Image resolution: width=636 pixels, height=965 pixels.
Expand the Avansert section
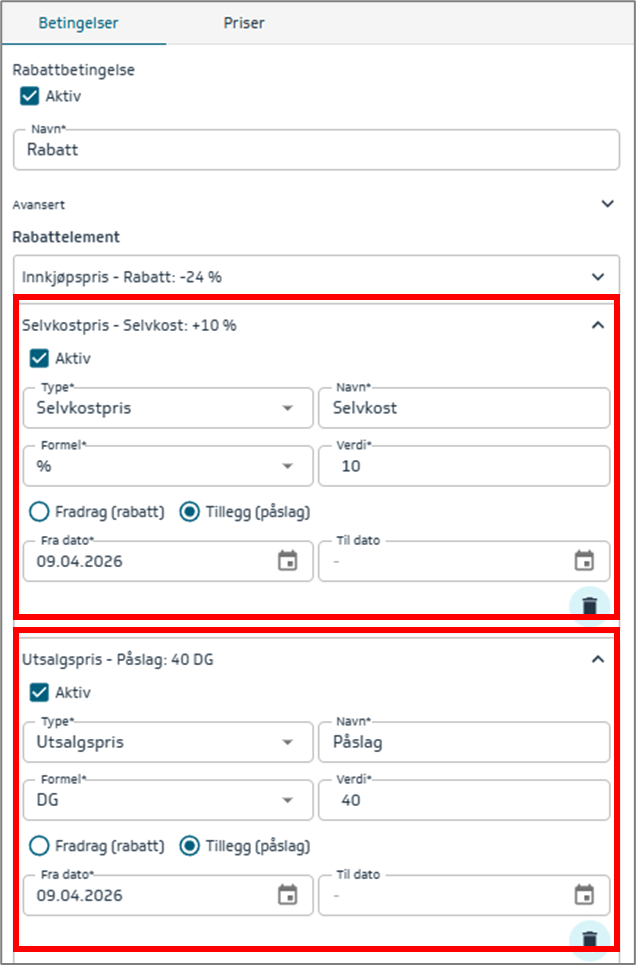pos(607,204)
